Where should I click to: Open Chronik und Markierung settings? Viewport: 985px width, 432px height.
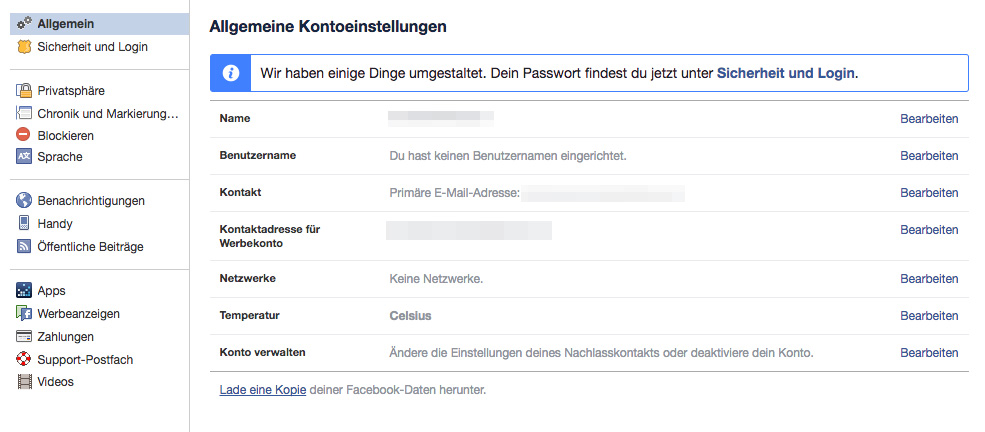(x=107, y=114)
